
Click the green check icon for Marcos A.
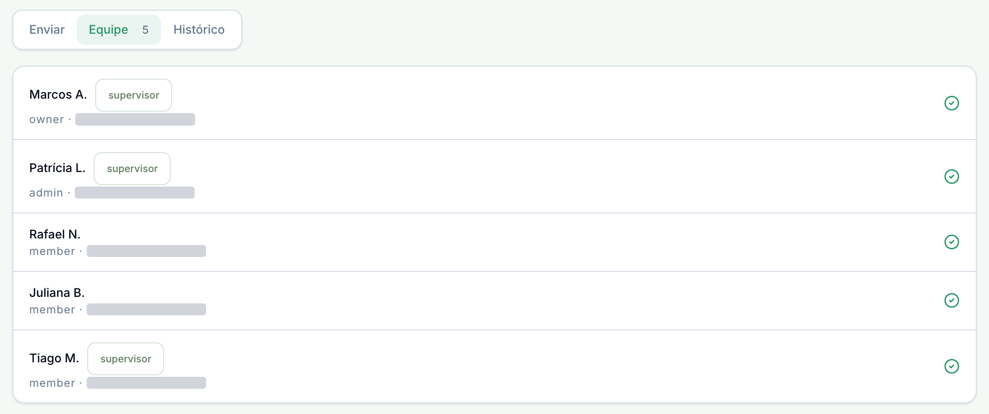click(951, 103)
